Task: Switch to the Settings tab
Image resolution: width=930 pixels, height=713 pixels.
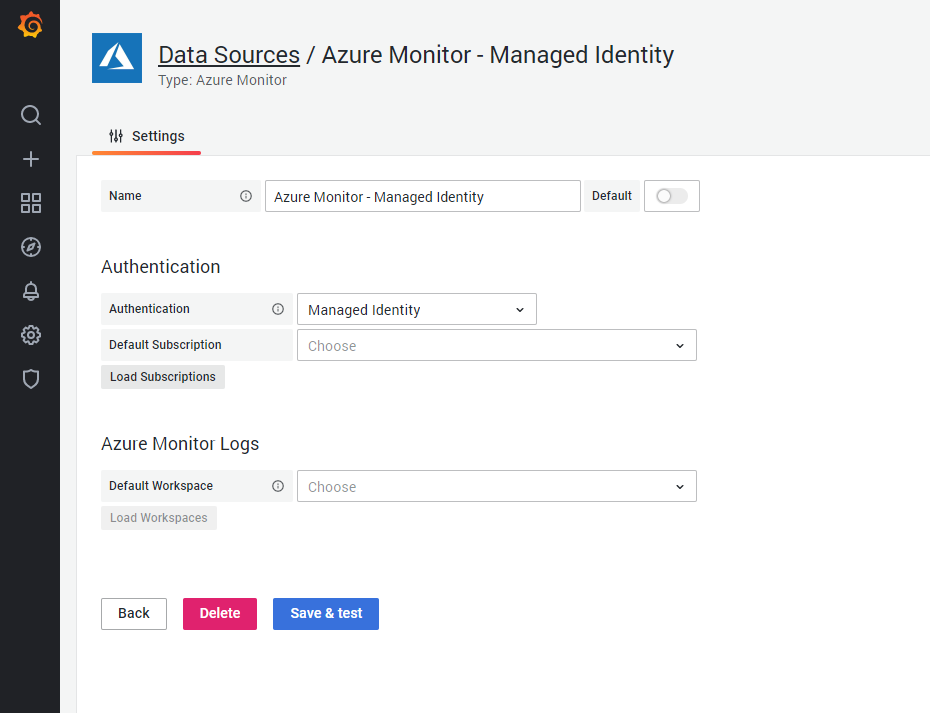Action: 146,136
